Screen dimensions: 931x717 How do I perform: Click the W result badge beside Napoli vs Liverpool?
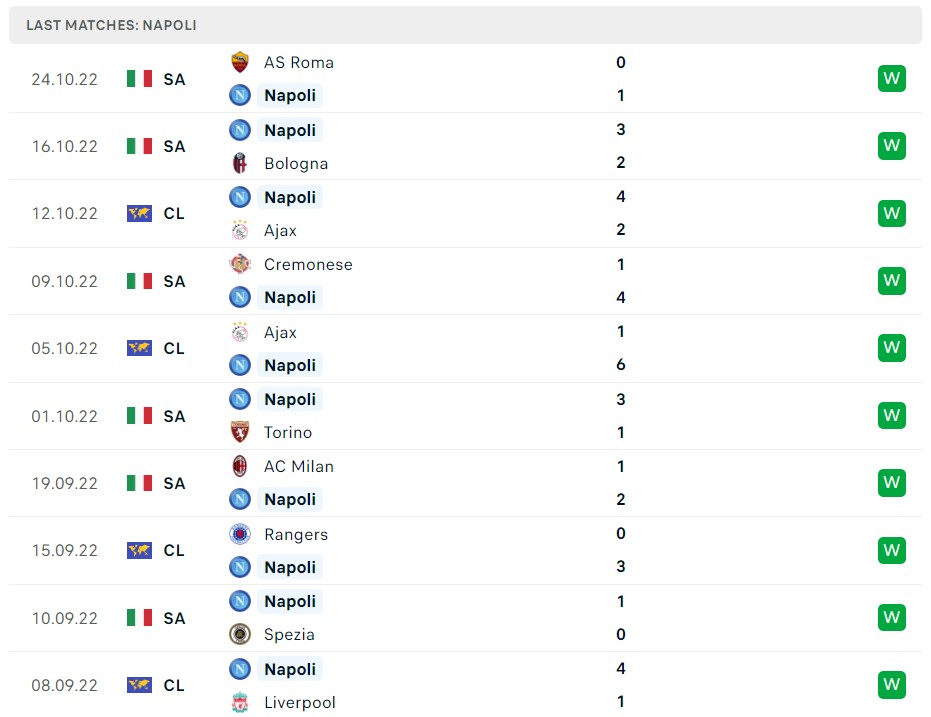(891, 685)
